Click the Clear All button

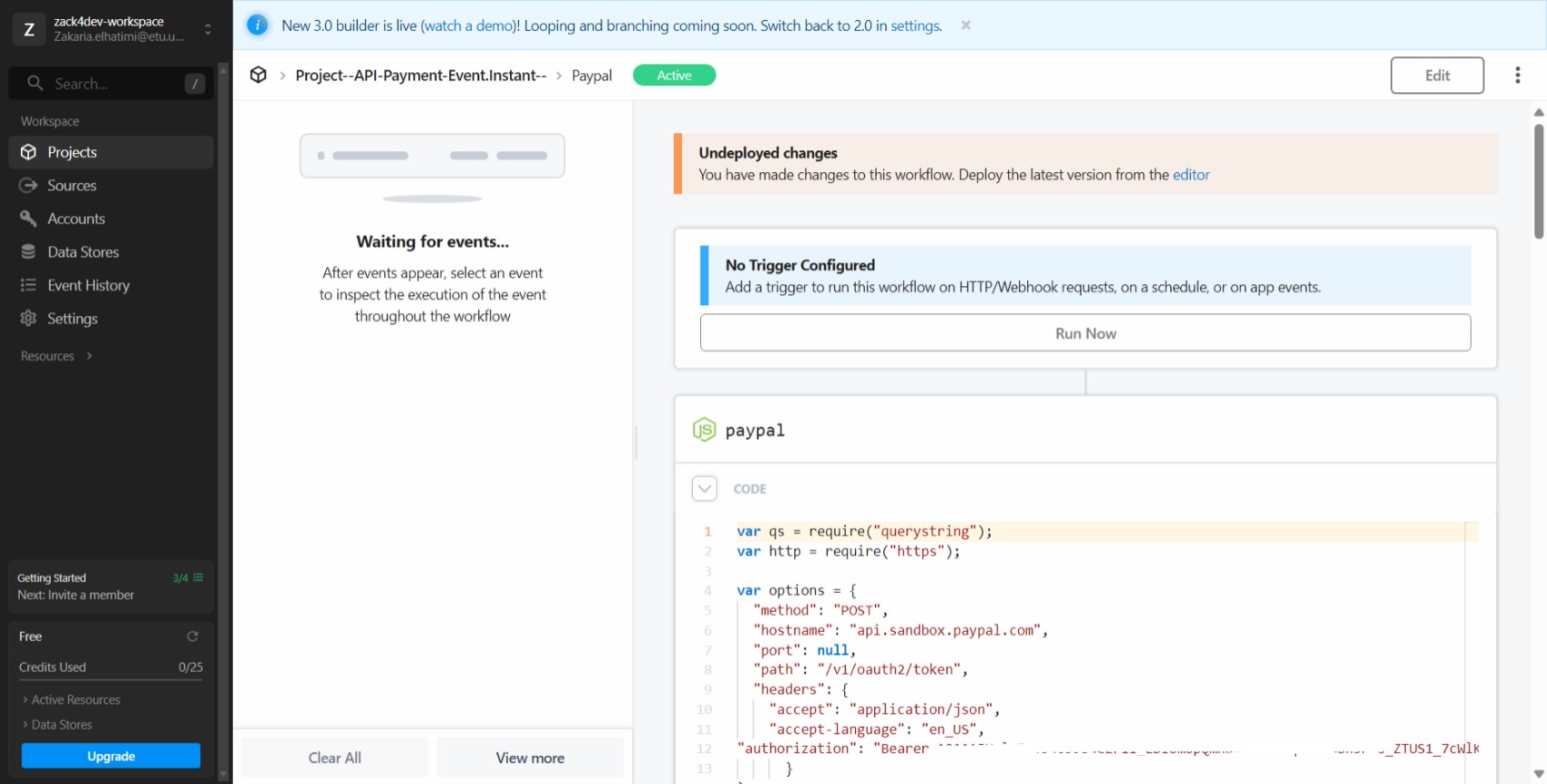pos(334,758)
